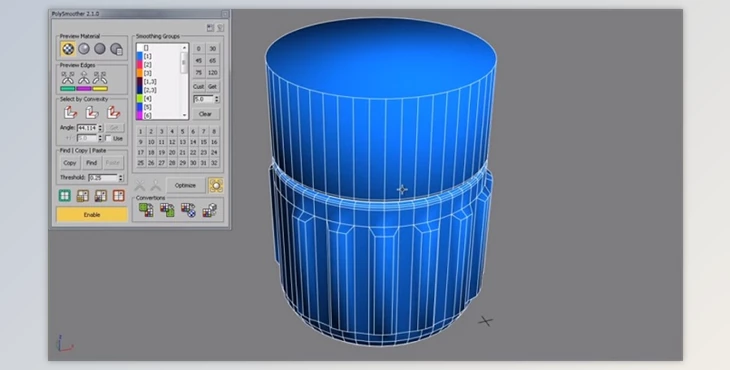This screenshot has width=730, height=370.
Task: Click the 5.0 custom angle field under Cust
Action: (203, 99)
